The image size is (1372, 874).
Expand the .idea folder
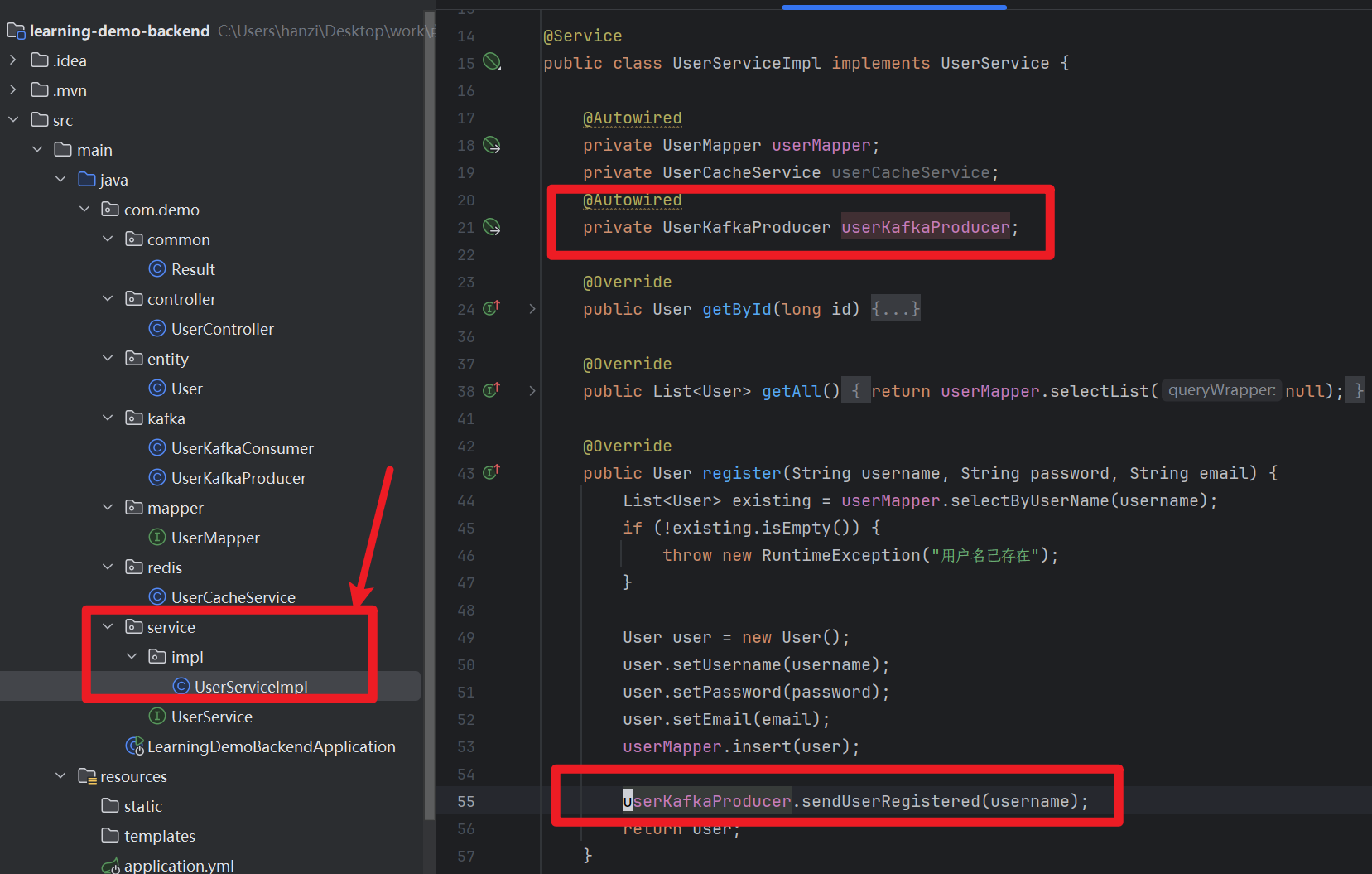(x=13, y=60)
